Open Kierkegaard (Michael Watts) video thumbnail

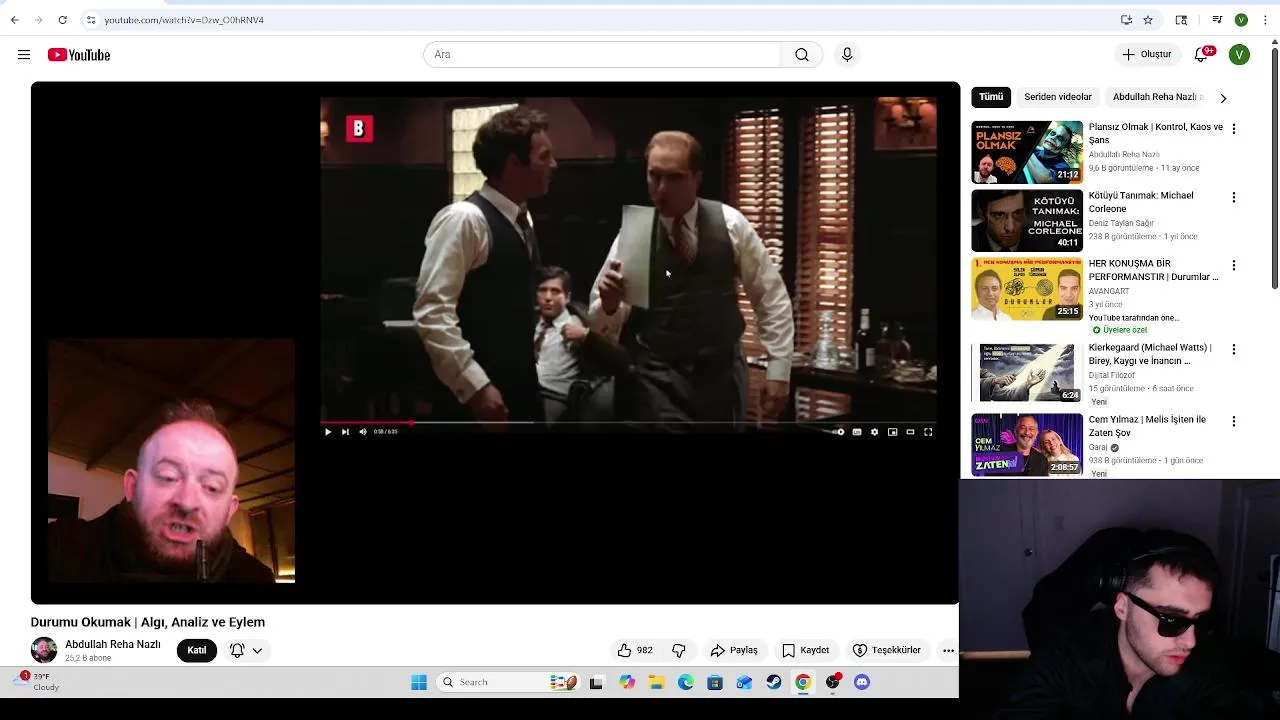coord(1027,372)
